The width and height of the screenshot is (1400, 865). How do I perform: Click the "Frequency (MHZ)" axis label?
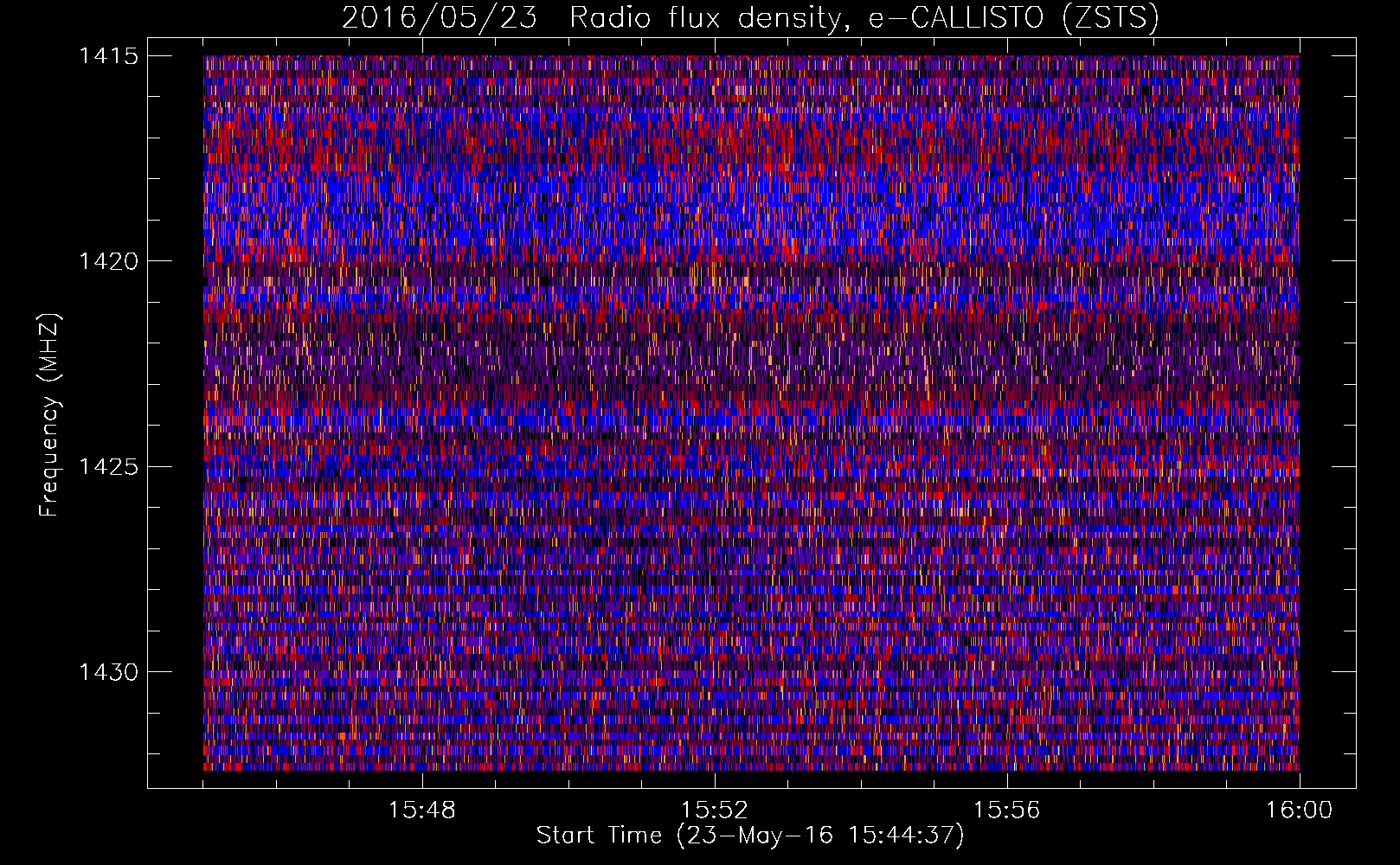[x=50, y=415]
